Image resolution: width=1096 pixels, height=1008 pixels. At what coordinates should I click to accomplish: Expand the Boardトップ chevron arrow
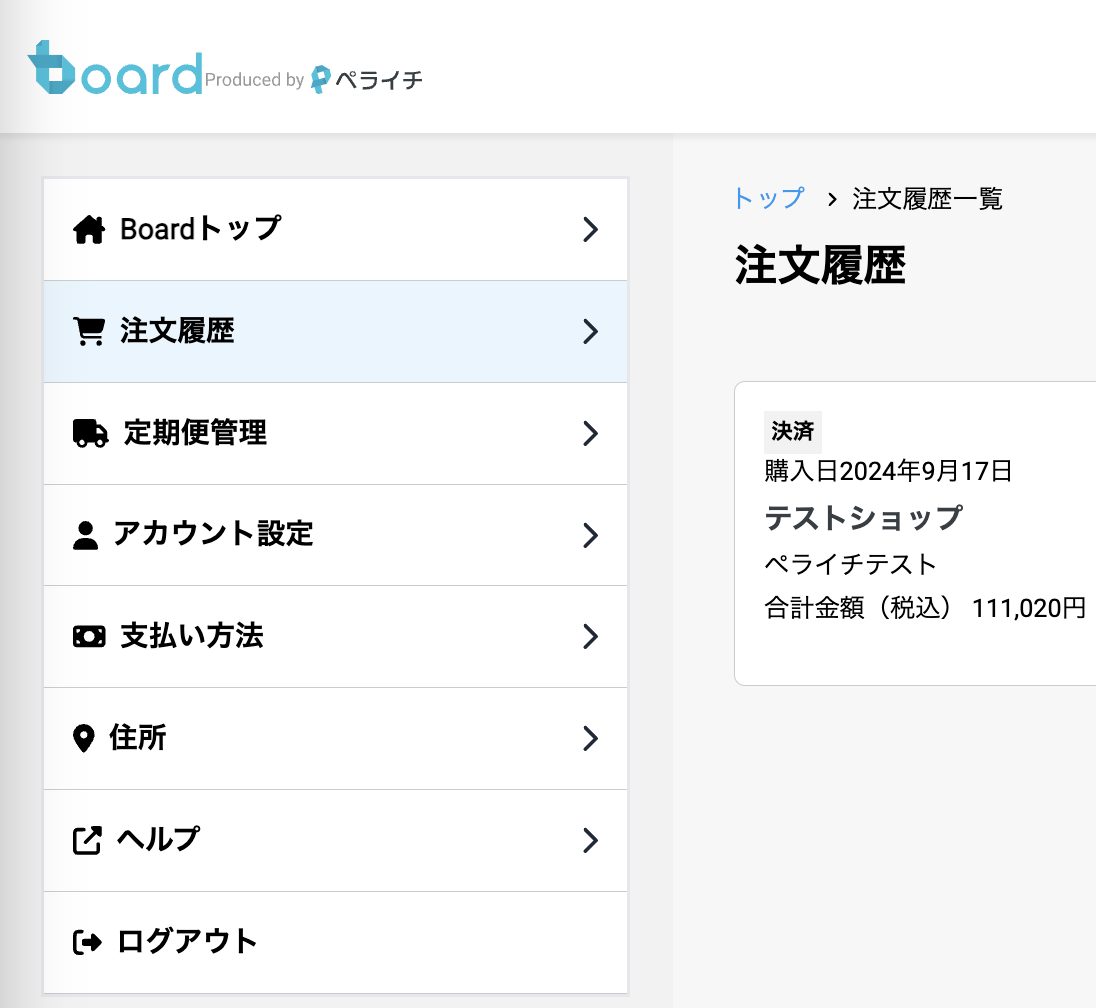pyautogui.click(x=590, y=230)
